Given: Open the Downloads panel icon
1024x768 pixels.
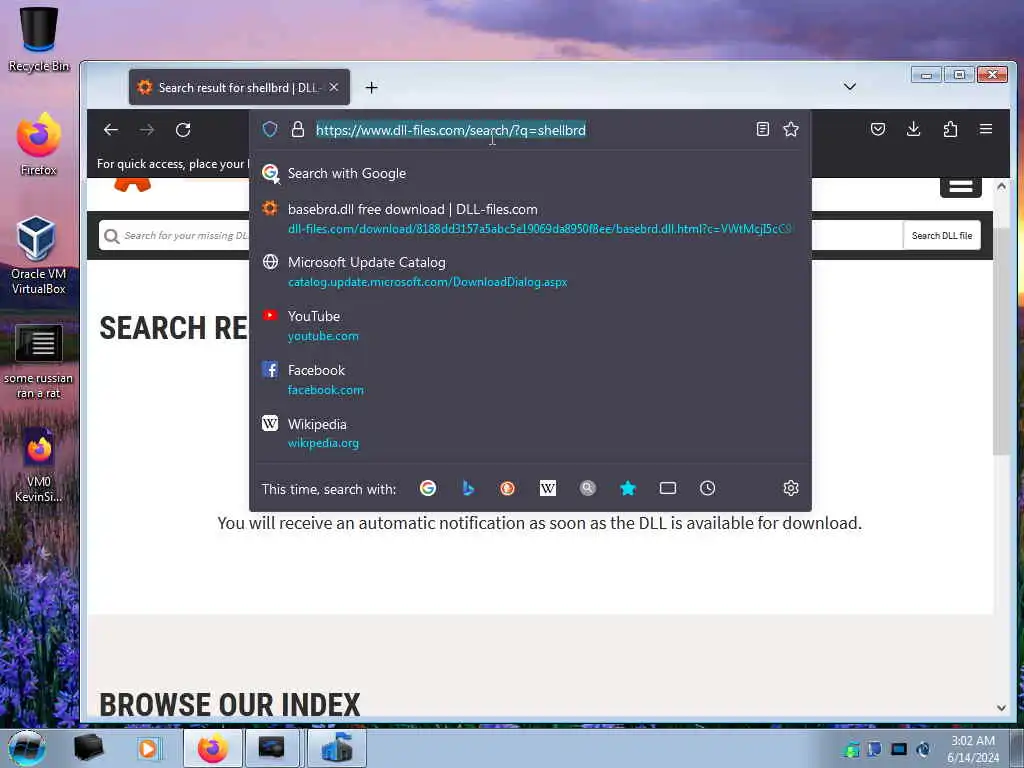Looking at the screenshot, I should (x=914, y=129).
